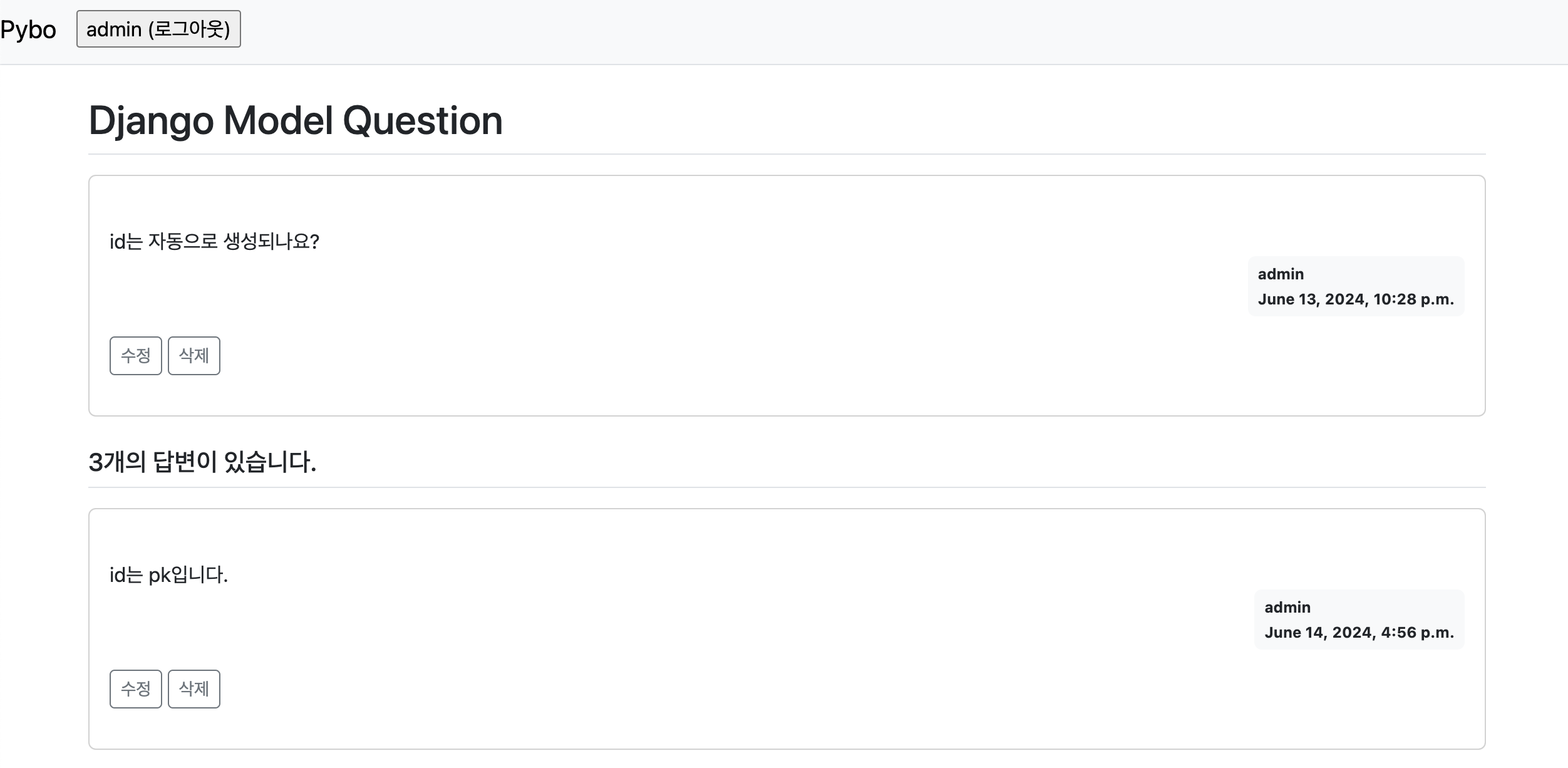This screenshot has height=768, width=1568.
Task: Click the question body text 'id는 자동으로 생성되나요?'
Action: pos(215,241)
